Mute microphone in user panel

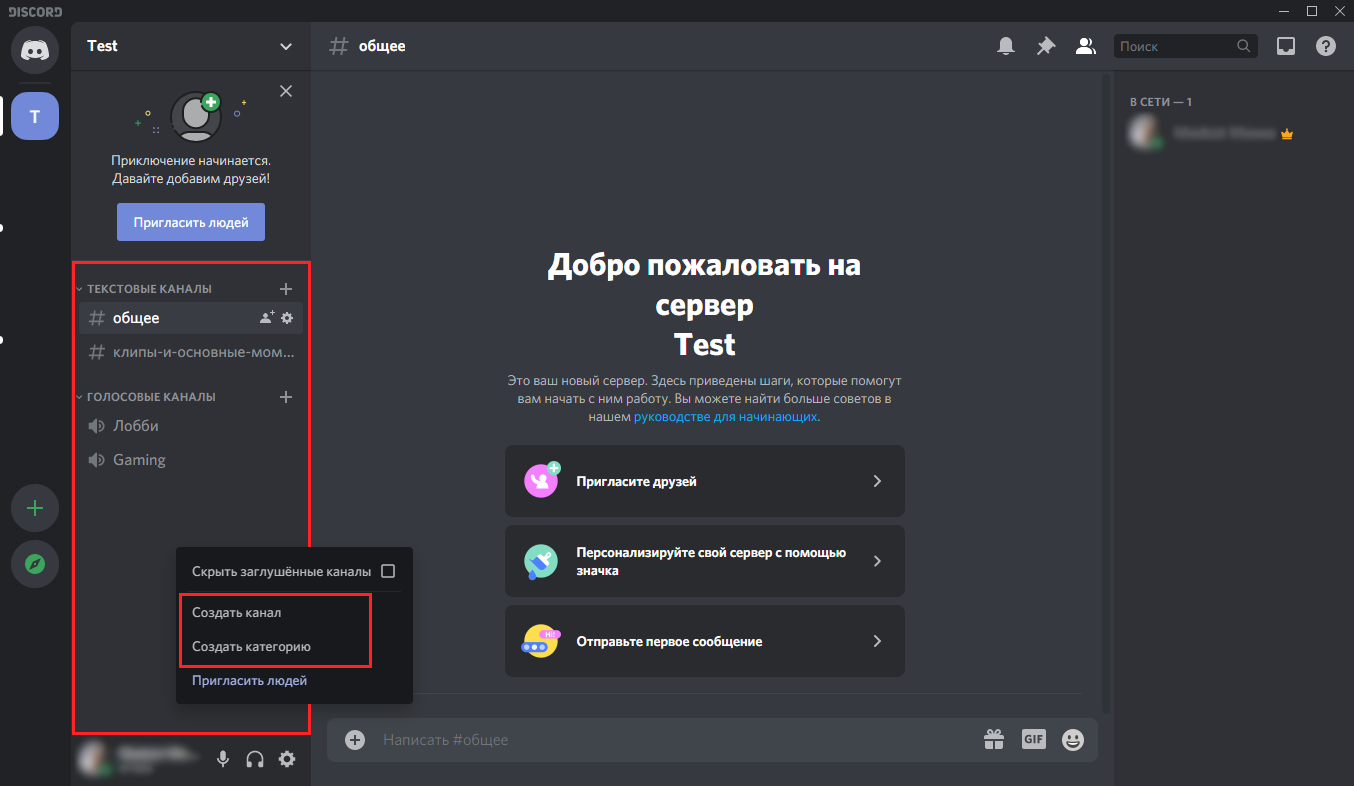(x=223, y=759)
